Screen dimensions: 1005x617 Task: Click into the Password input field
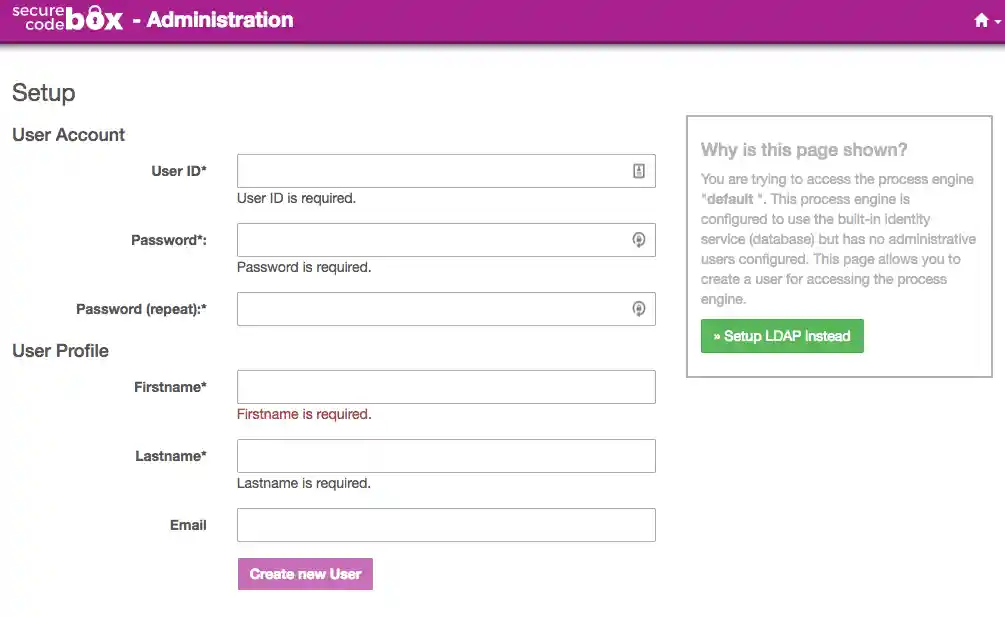432,240
